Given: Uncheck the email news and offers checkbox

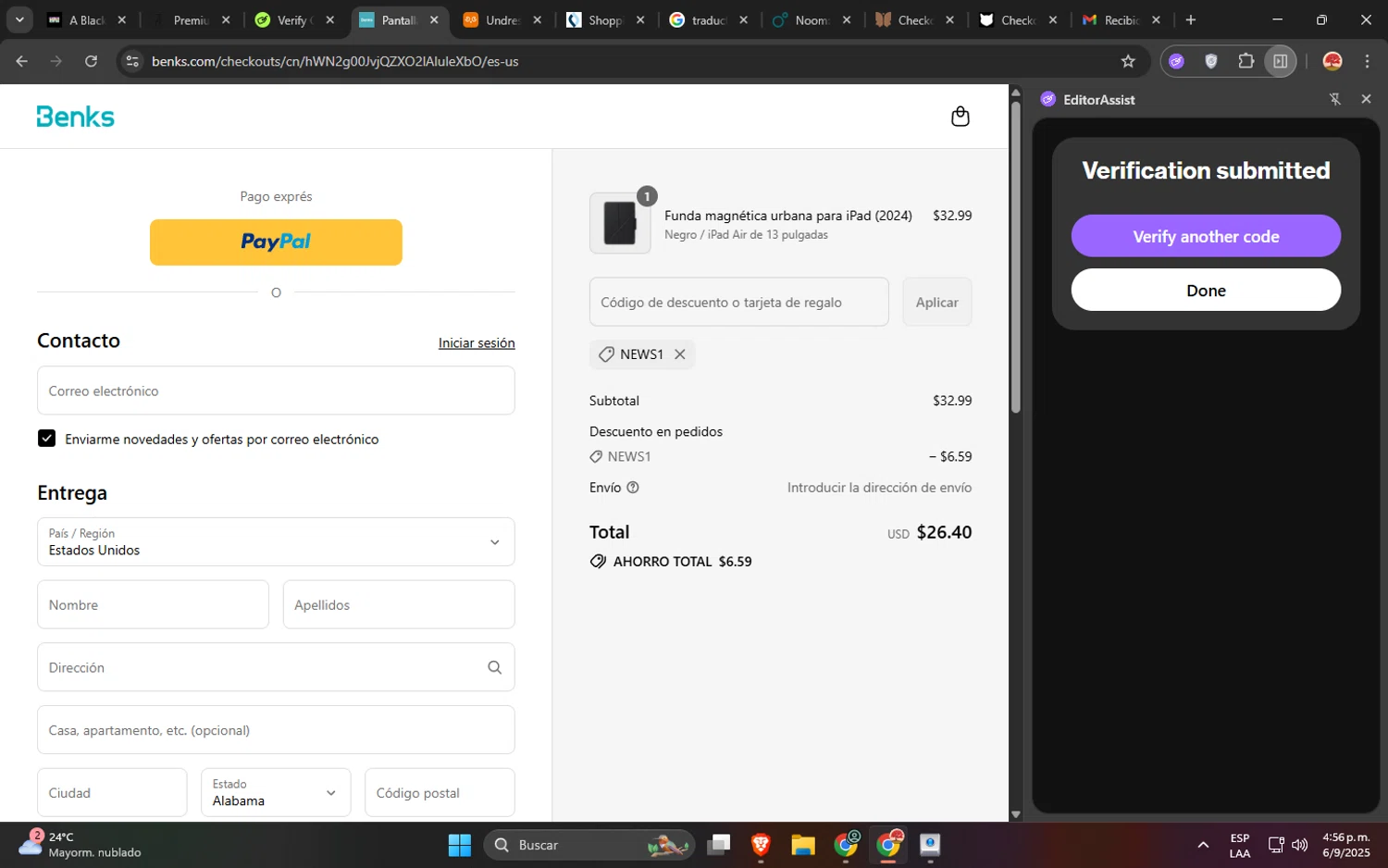Looking at the screenshot, I should (46, 439).
